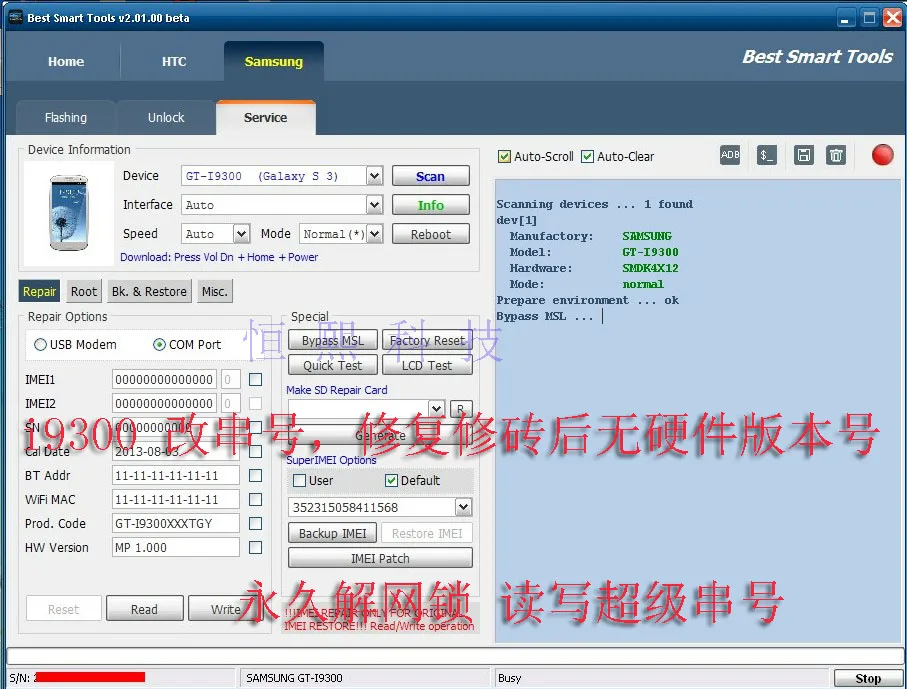
Task: Click the R refresh button
Action: (460, 408)
